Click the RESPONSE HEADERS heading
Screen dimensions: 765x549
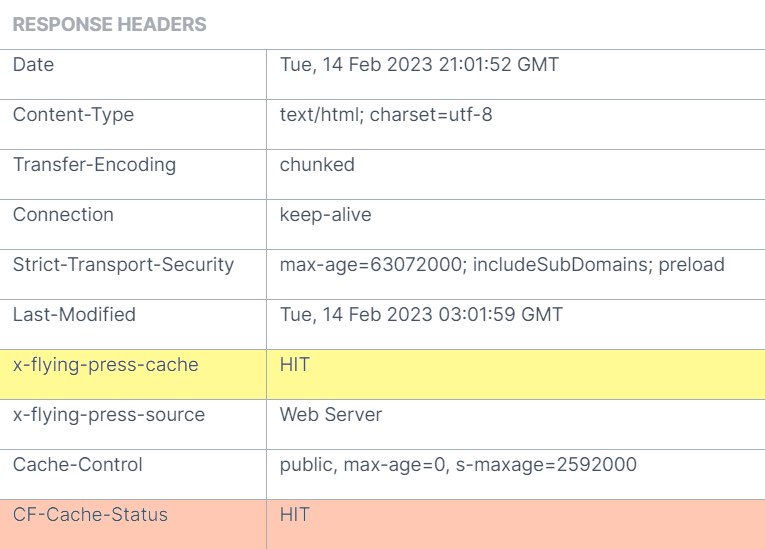(x=109, y=24)
